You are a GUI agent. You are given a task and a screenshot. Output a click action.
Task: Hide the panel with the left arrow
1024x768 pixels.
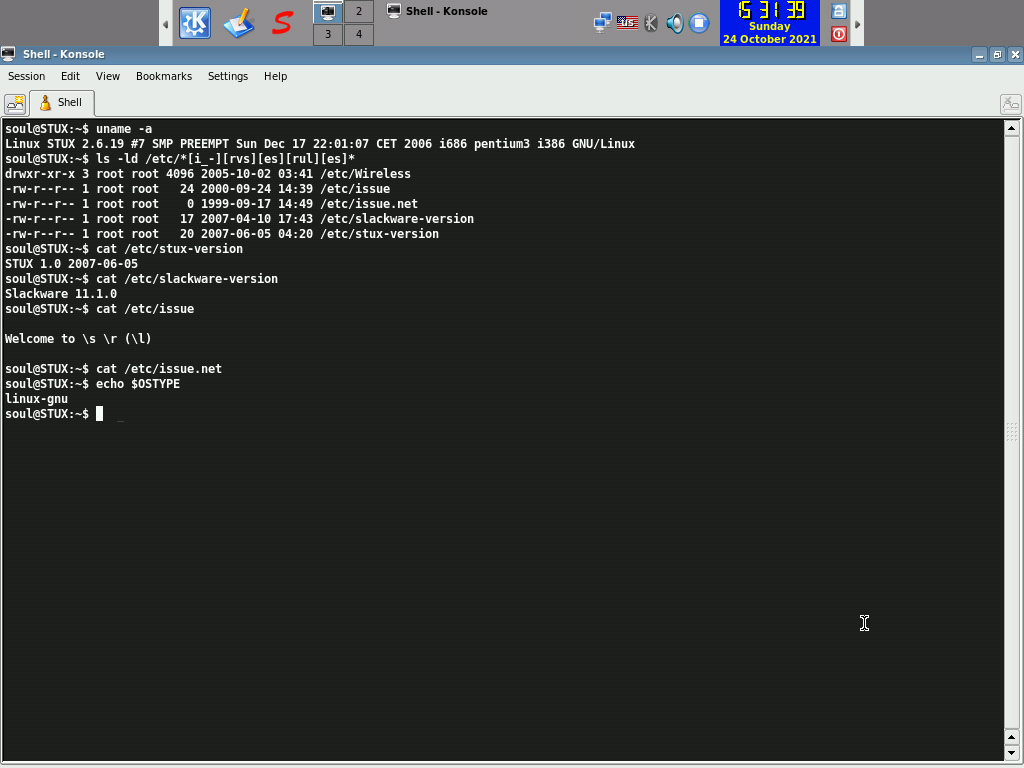(165, 24)
